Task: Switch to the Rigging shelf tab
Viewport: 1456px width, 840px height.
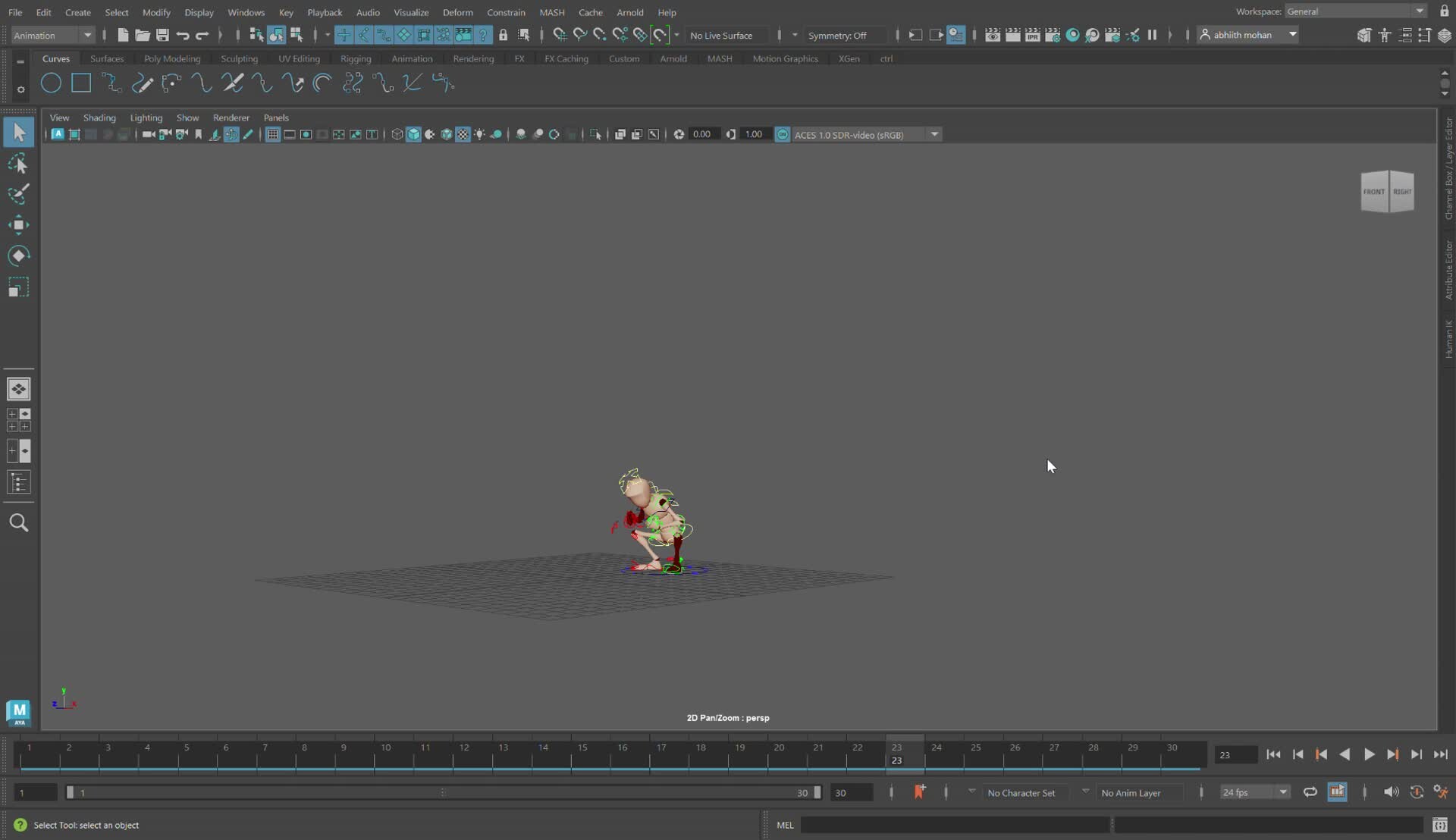Action: (356, 58)
